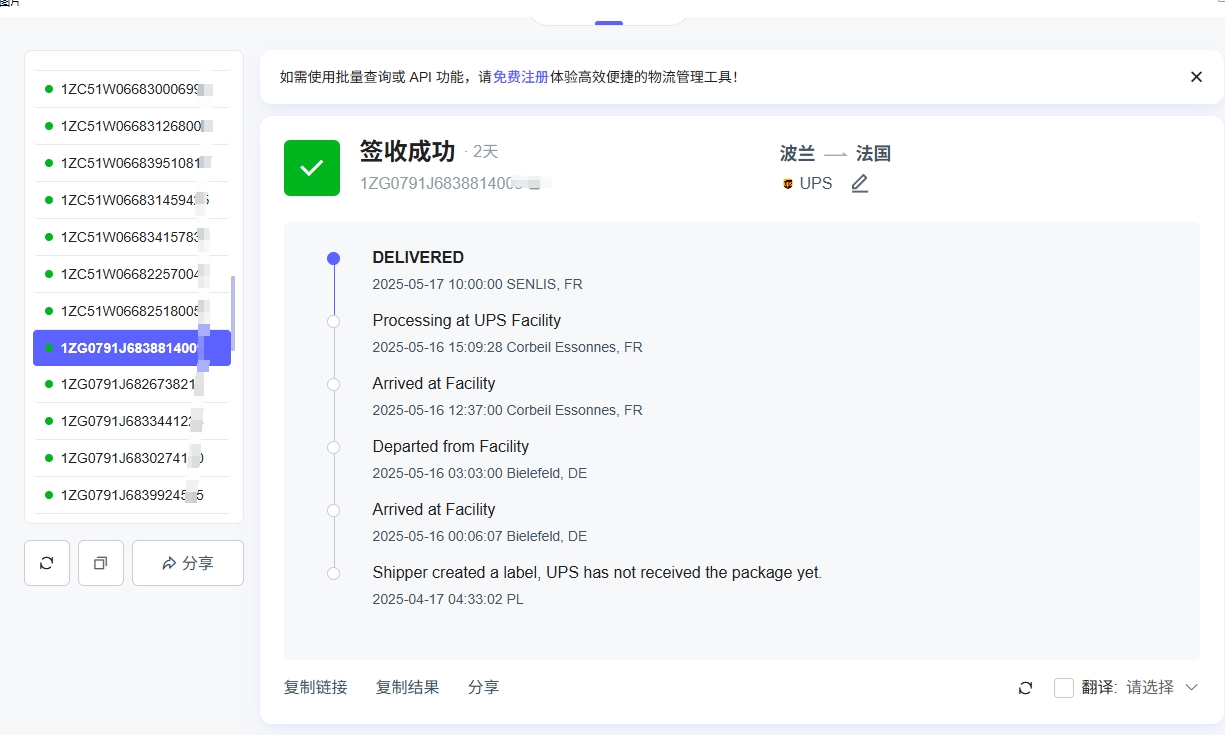Viewport: 1225px width, 745px height.
Task: Edit the carrier using the pencil icon
Action: click(859, 183)
